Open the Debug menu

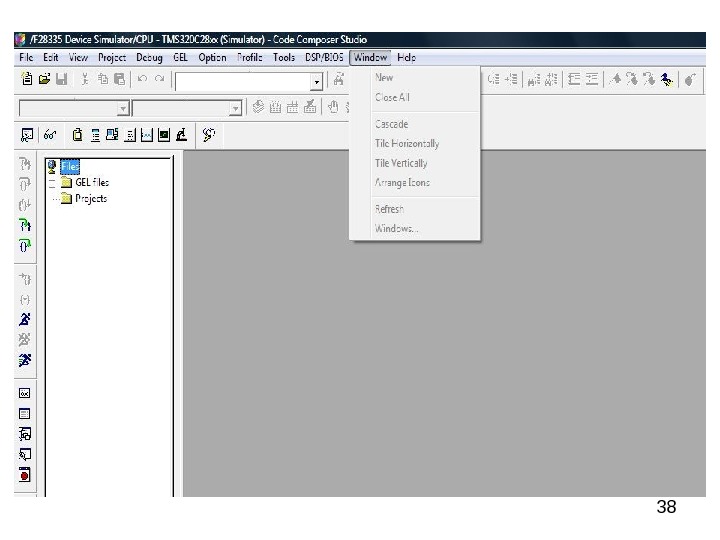pos(149,57)
